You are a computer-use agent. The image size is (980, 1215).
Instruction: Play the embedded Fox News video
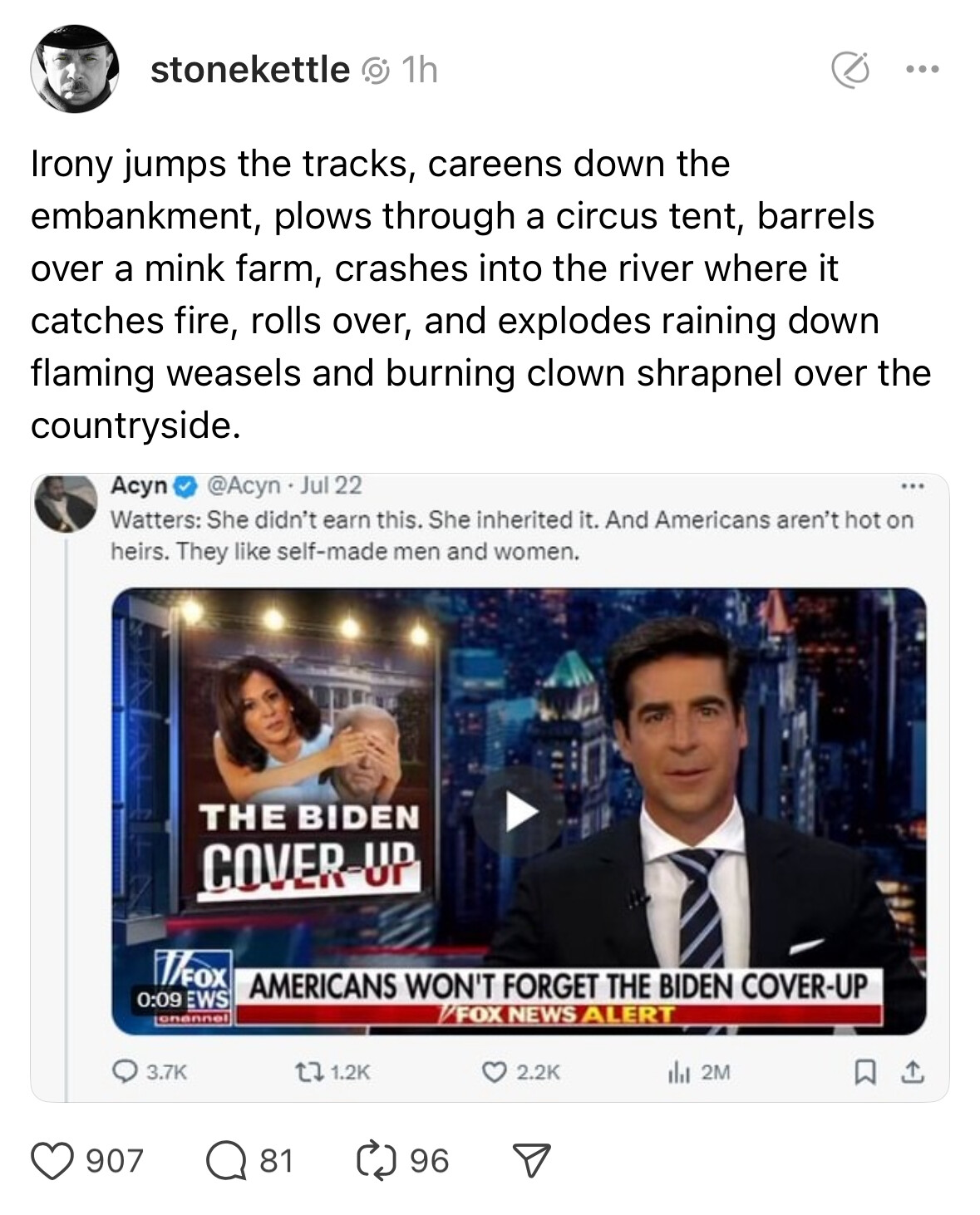click(x=520, y=811)
